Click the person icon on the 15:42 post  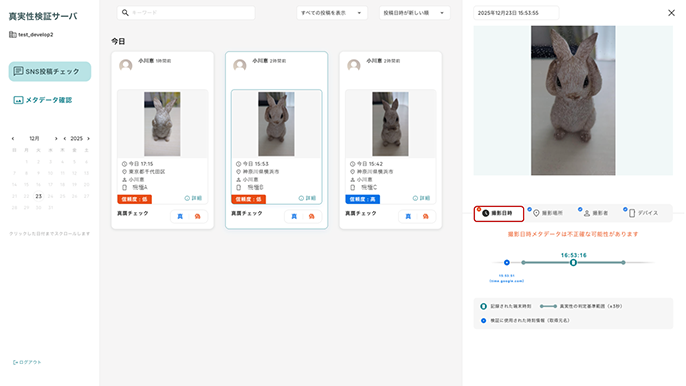tap(352, 180)
